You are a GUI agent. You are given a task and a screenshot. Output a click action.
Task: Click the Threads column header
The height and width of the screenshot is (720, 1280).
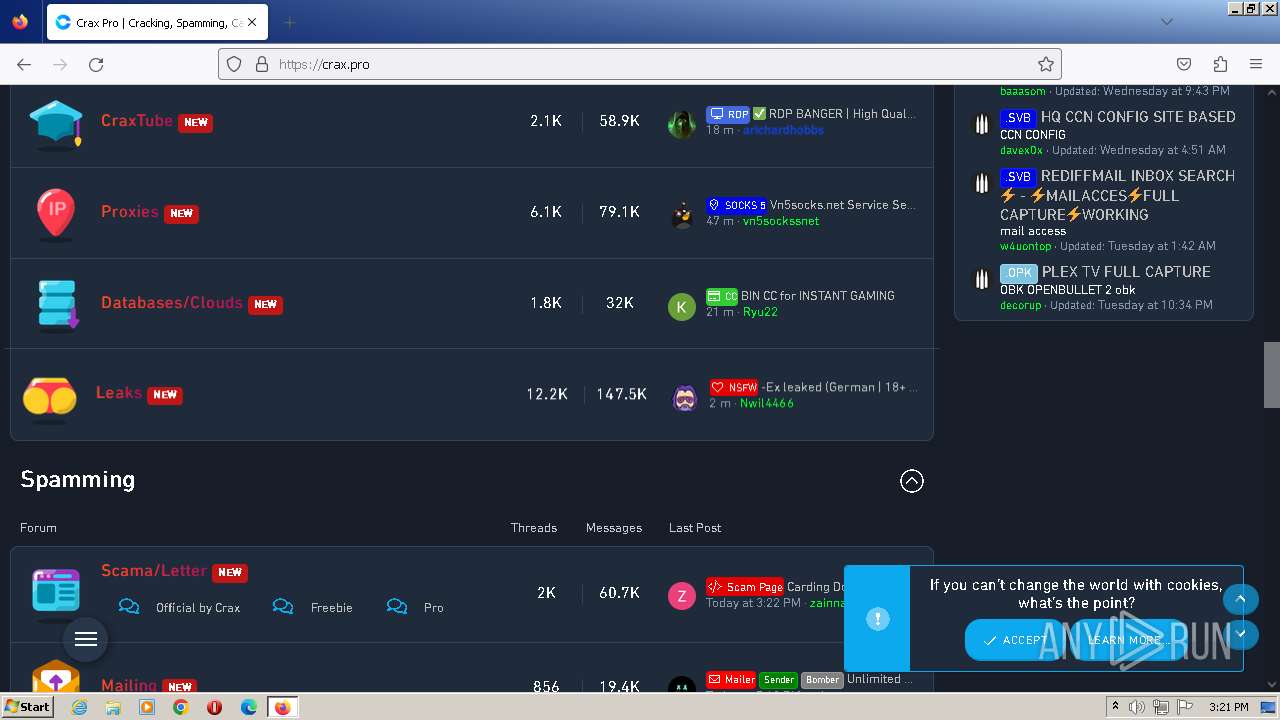534,527
